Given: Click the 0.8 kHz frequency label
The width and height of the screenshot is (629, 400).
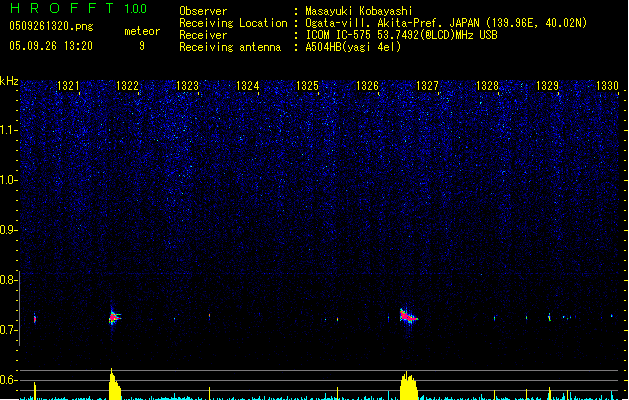Looking at the screenshot, I should click(8, 280).
